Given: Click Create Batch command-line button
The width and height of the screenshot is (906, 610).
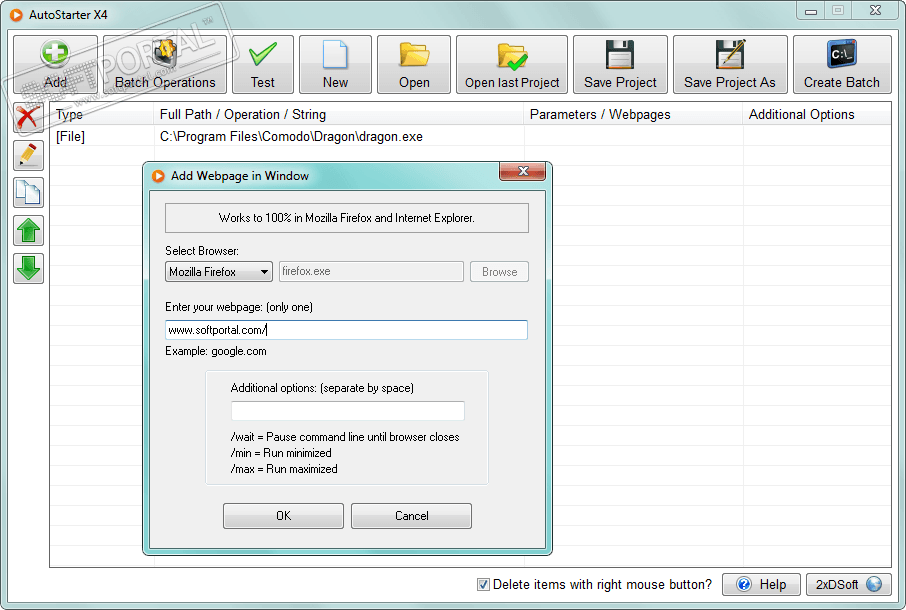Looking at the screenshot, I should pos(842,64).
